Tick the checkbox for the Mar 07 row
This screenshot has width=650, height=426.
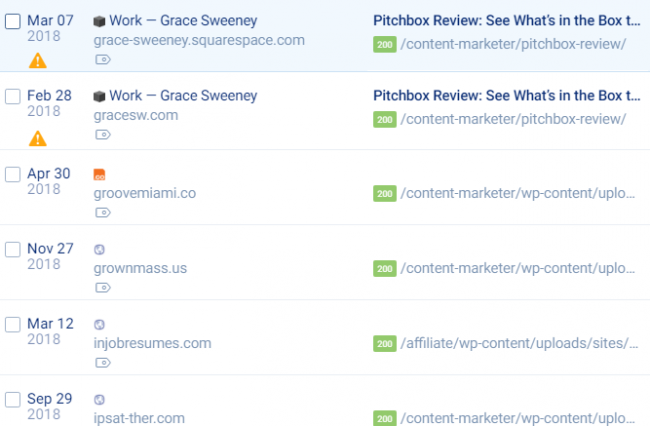[x=12, y=21]
